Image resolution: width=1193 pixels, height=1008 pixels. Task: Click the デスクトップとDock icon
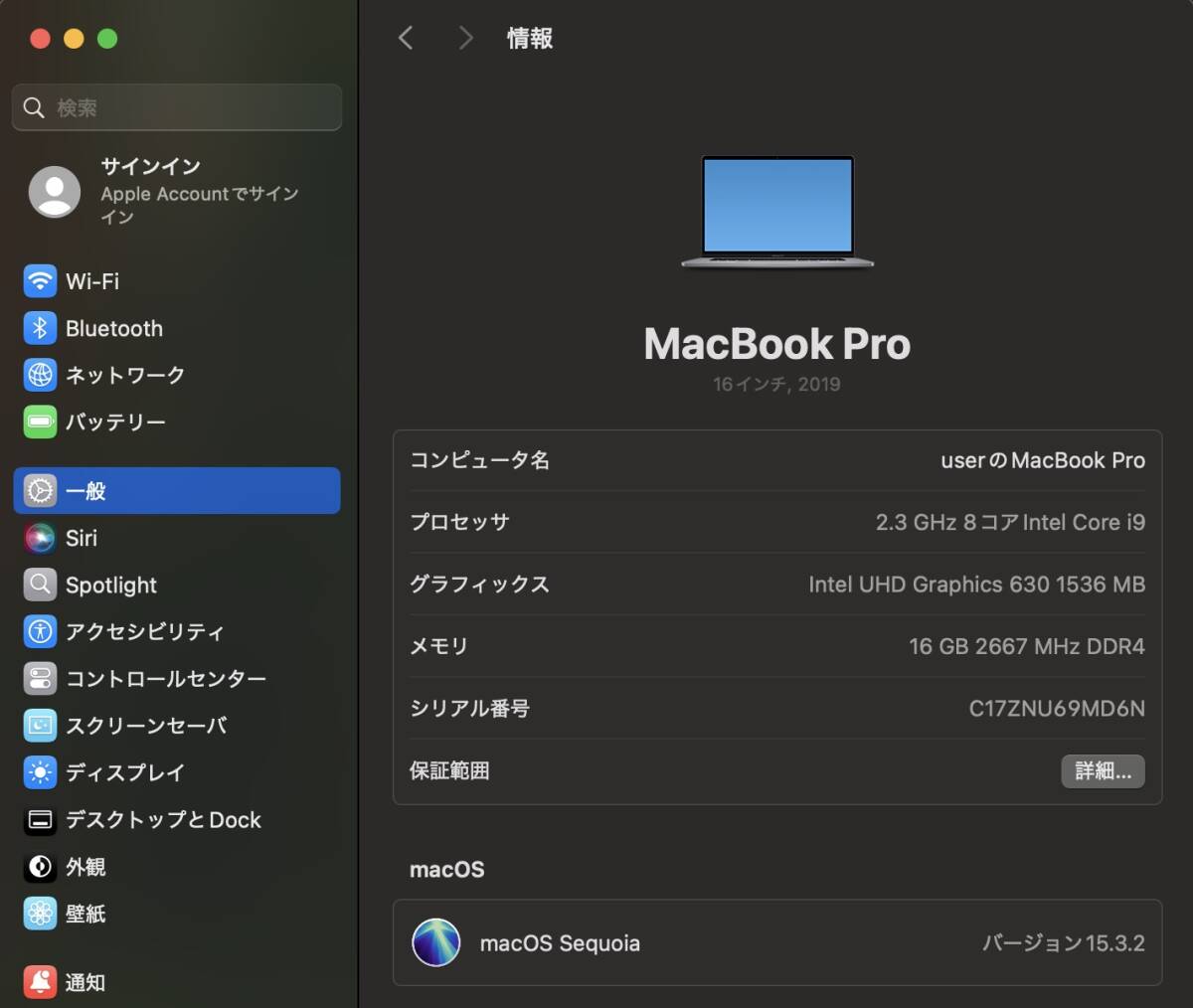point(40,819)
